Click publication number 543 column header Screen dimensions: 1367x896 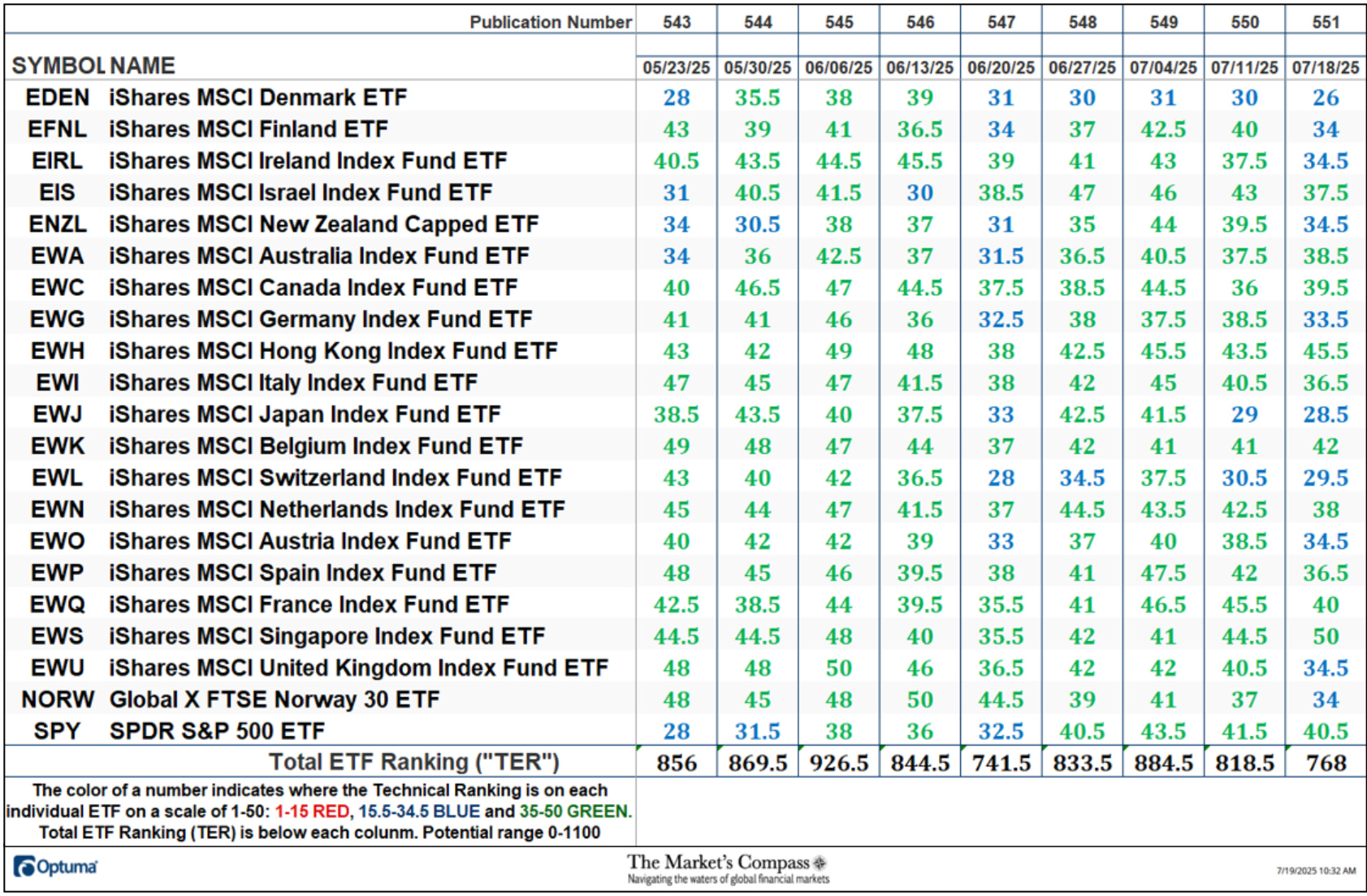677,22
